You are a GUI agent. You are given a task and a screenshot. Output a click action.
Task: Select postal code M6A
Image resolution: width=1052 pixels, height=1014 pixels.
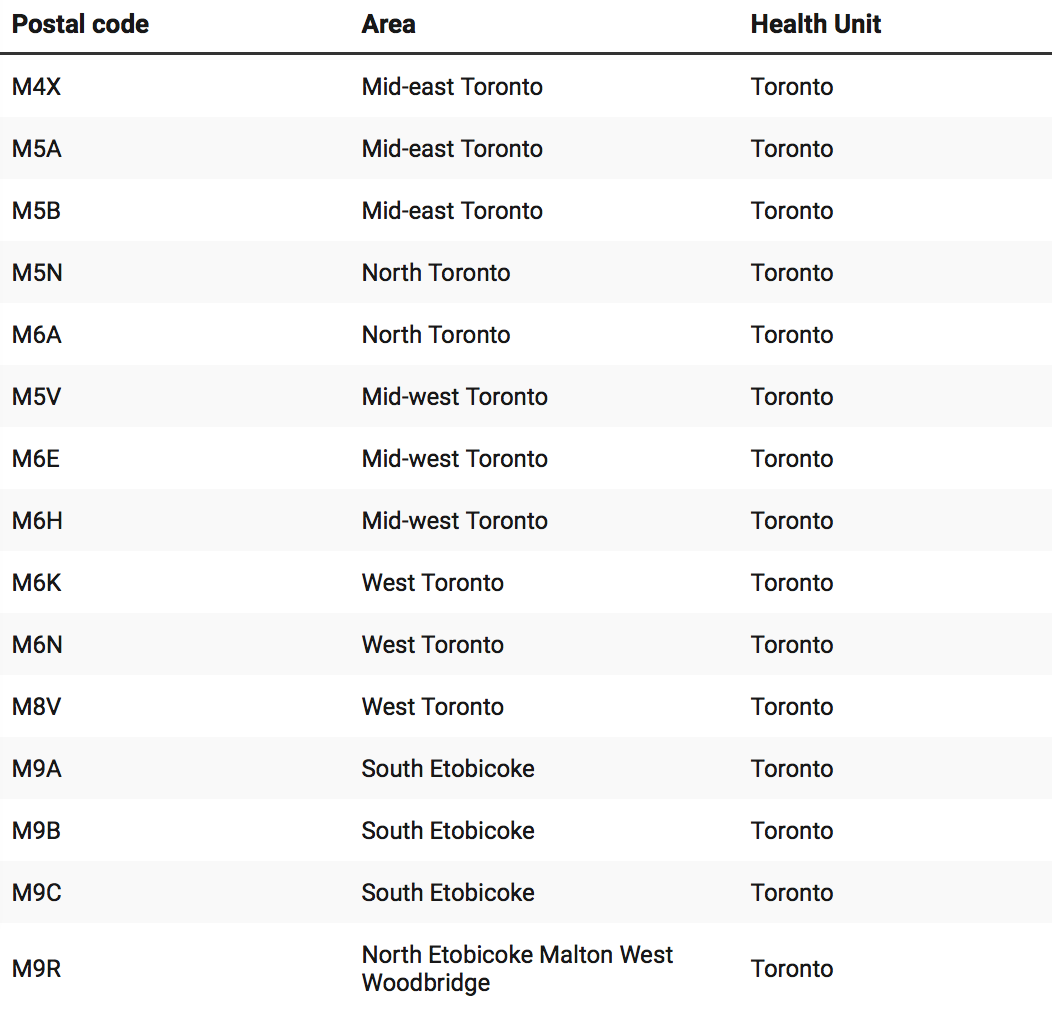click(x=37, y=335)
